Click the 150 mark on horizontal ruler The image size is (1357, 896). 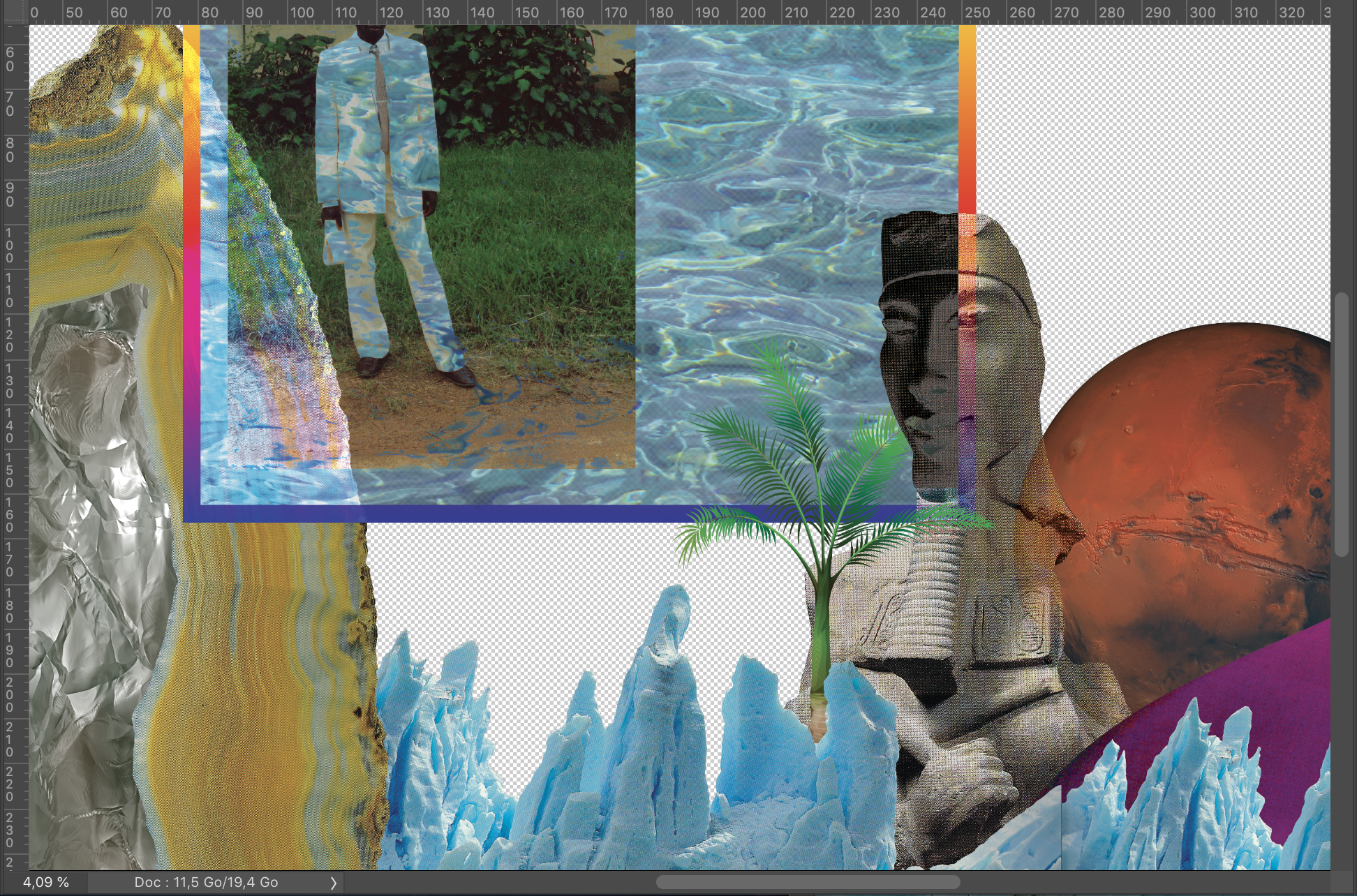(x=526, y=13)
